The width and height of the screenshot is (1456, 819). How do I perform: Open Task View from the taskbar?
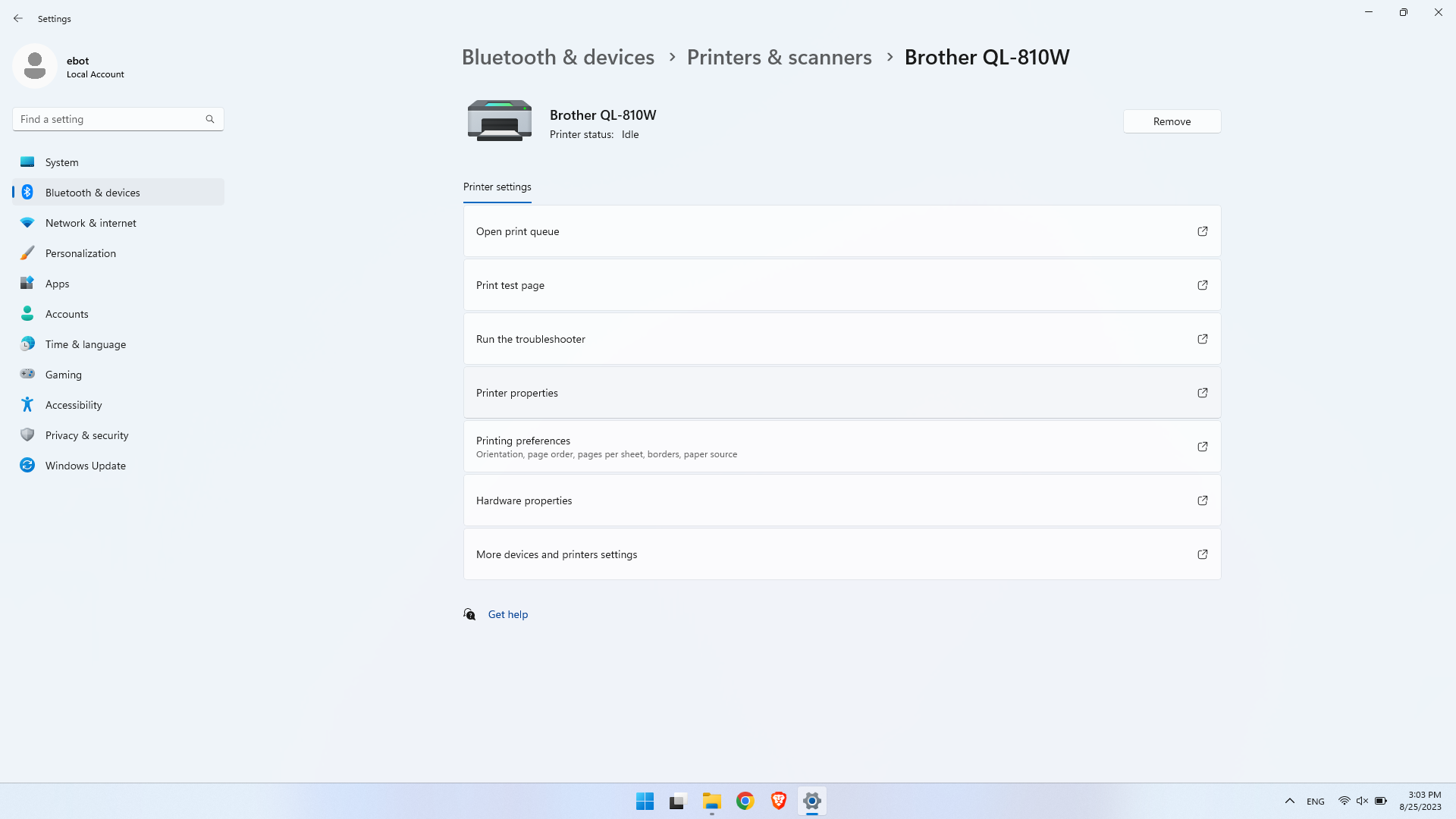[678, 801]
